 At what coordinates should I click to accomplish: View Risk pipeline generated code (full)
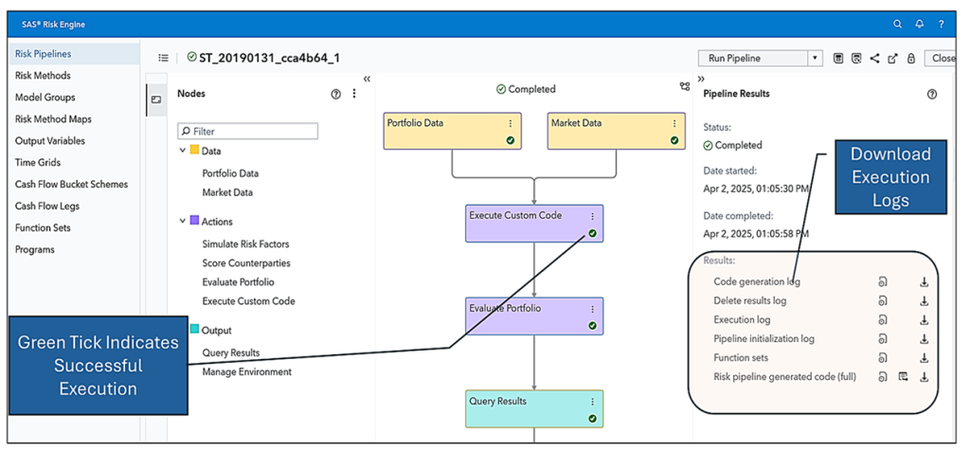[882, 377]
